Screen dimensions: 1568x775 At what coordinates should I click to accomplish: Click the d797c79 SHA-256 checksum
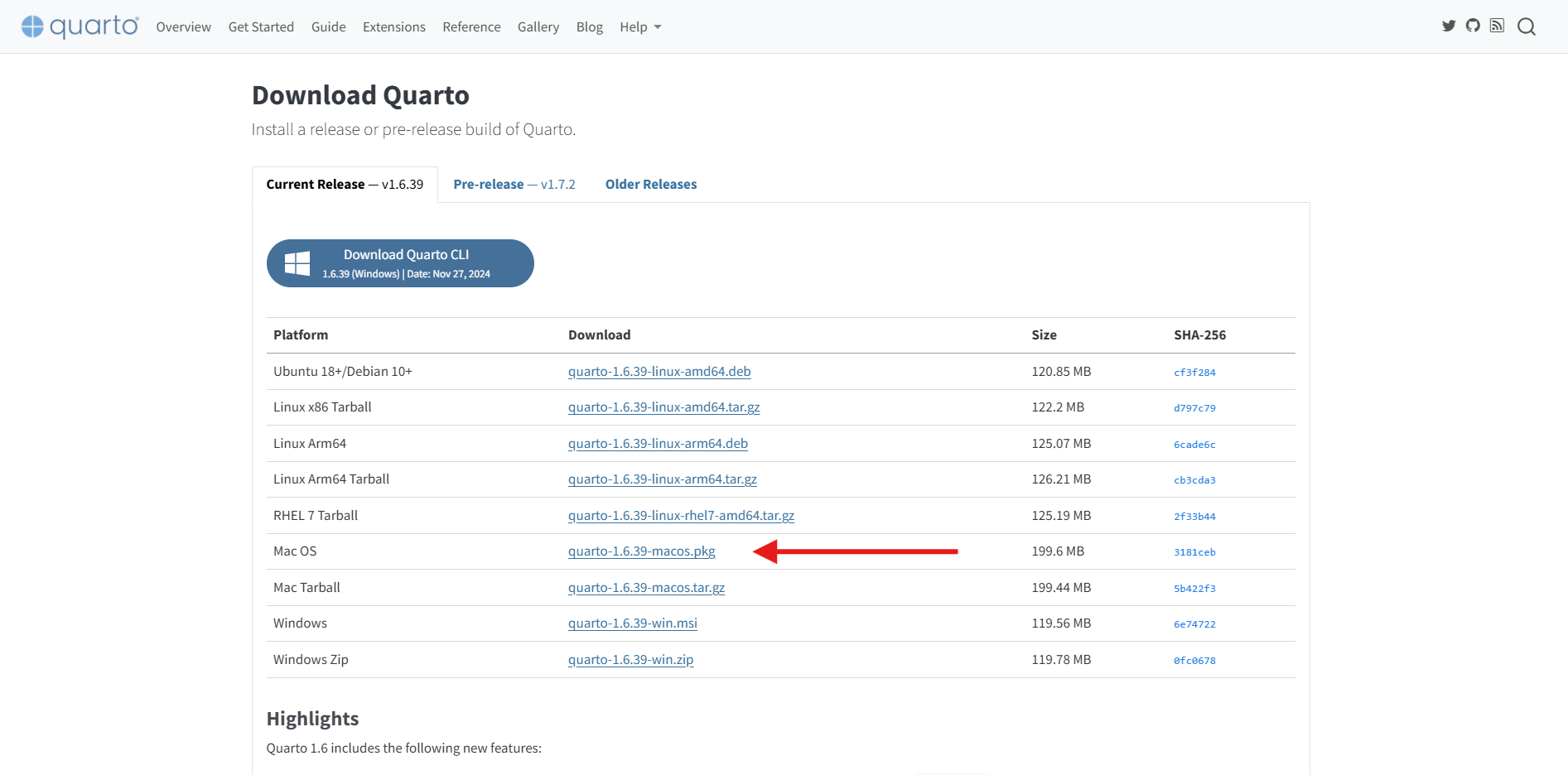(1194, 408)
